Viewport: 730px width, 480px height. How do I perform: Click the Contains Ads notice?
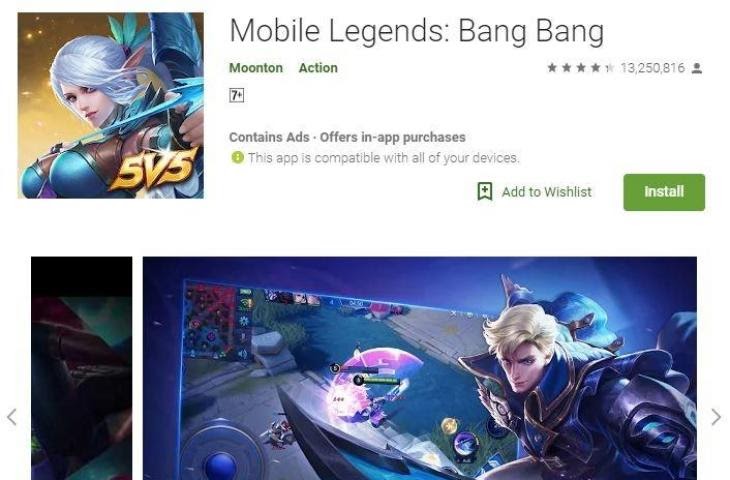[269, 137]
